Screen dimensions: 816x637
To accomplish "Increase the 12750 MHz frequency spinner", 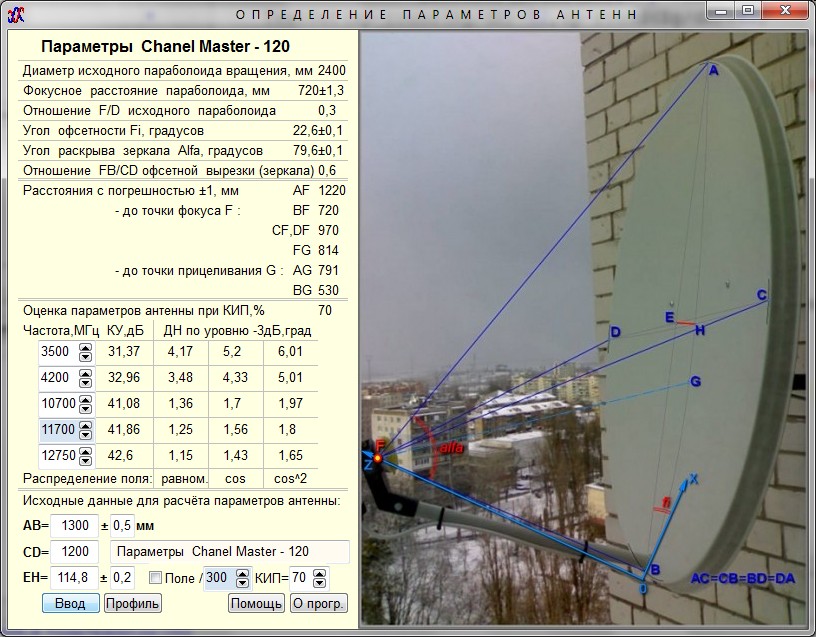I will 85,452.
